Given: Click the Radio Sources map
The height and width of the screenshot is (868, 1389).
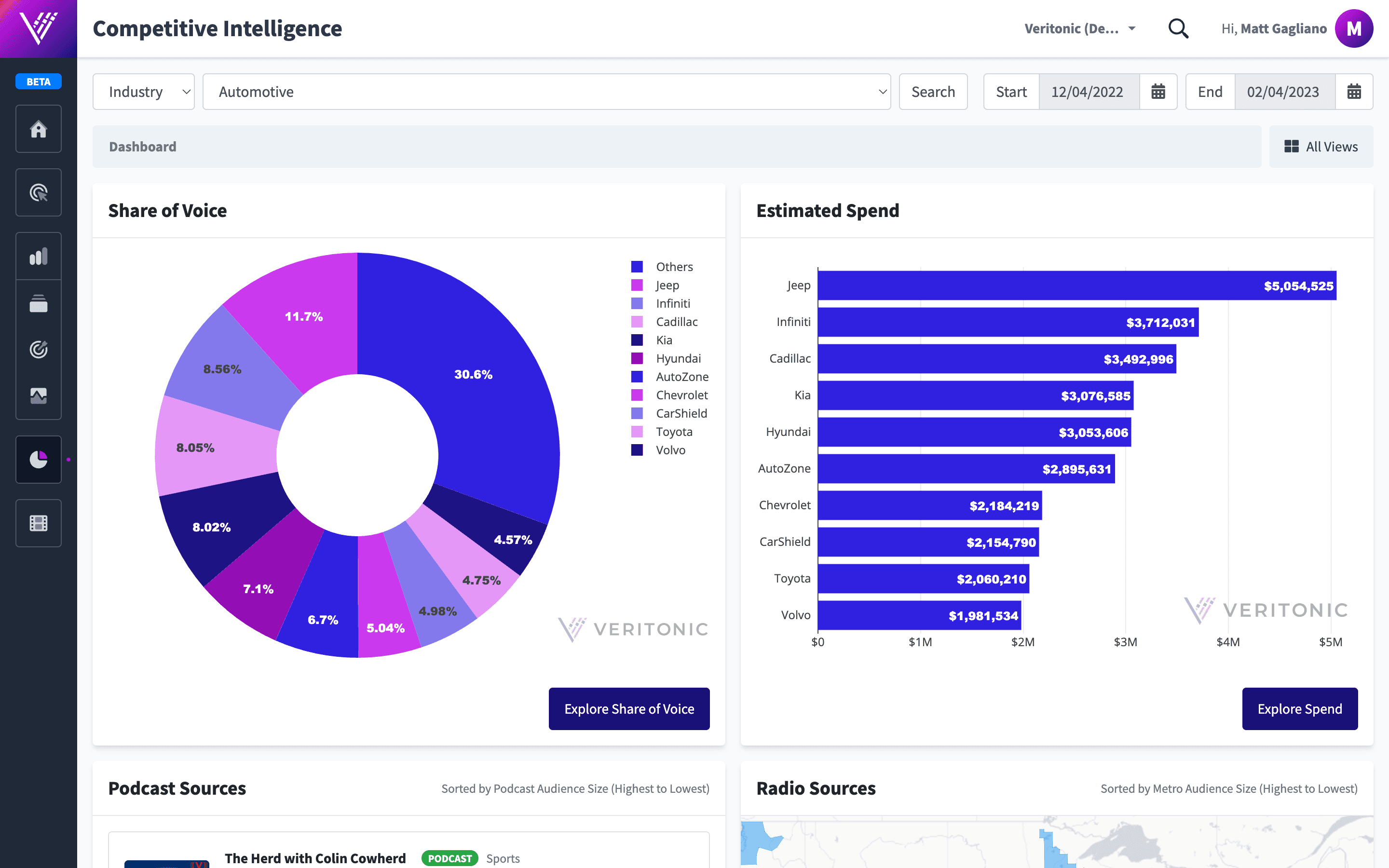Looking at the screenshot, I should click(x=1057, y=841).
